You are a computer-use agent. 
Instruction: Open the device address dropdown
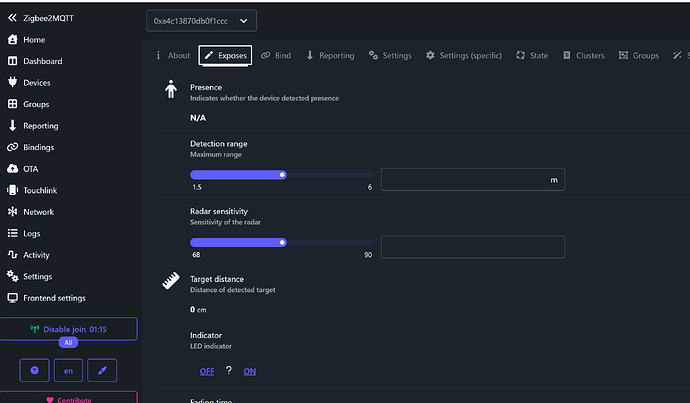[201, 20]
